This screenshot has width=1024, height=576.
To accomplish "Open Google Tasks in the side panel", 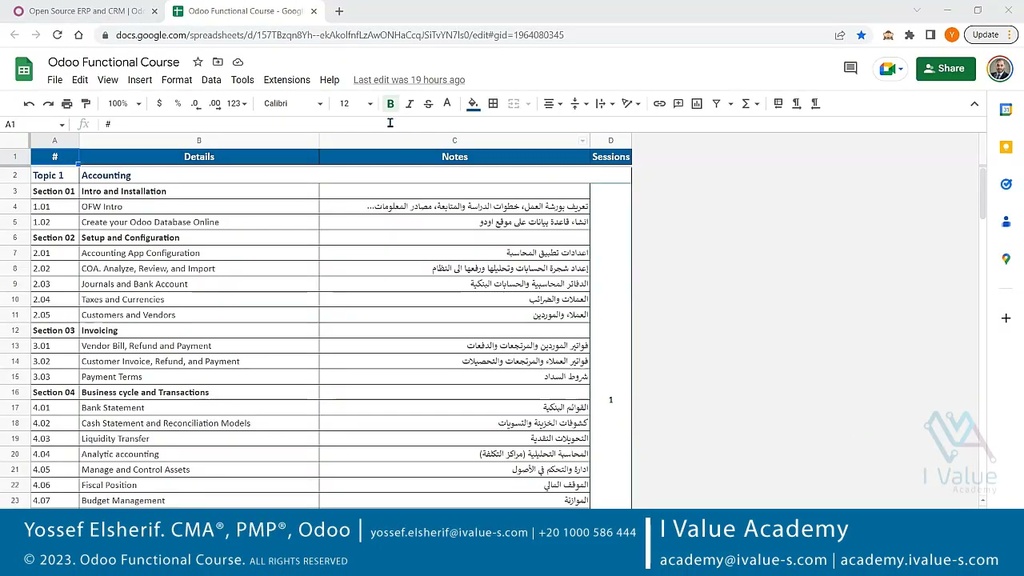I will (1006, 184).
